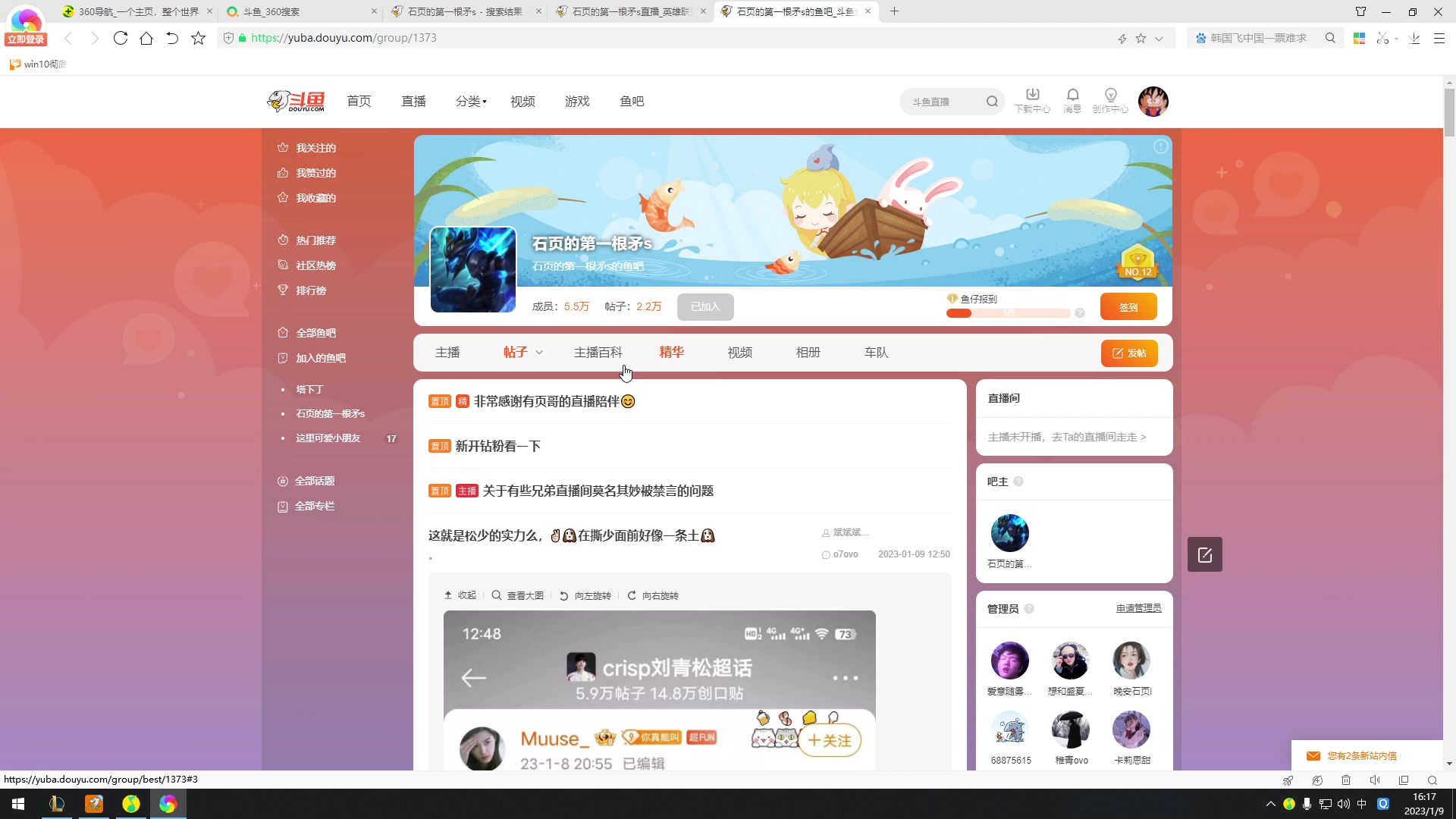Click the 鱼仔报到 progress bar
The width and height of the screenshot is (1456, 819).
(x=1008, y=313)
